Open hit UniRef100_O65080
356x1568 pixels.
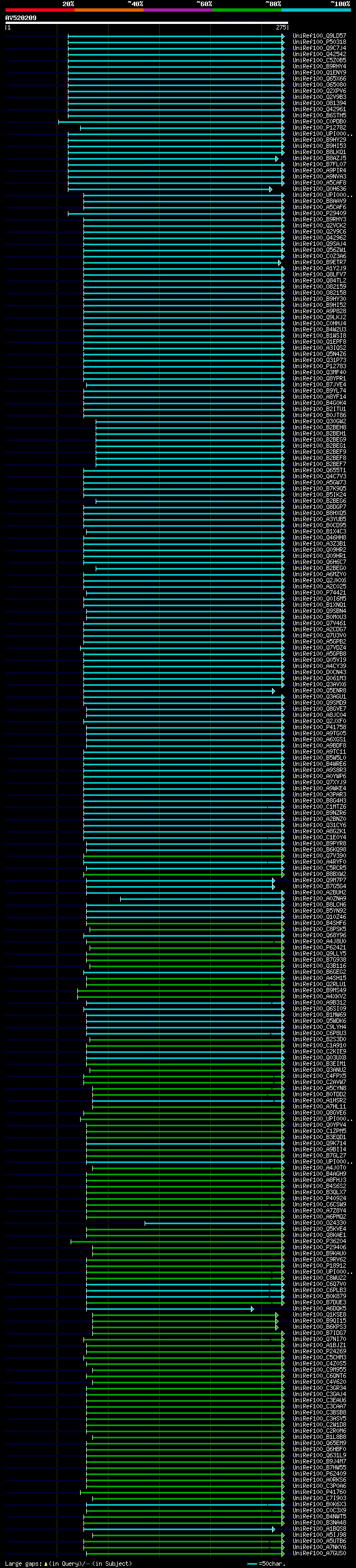click(x=319, y=85)
